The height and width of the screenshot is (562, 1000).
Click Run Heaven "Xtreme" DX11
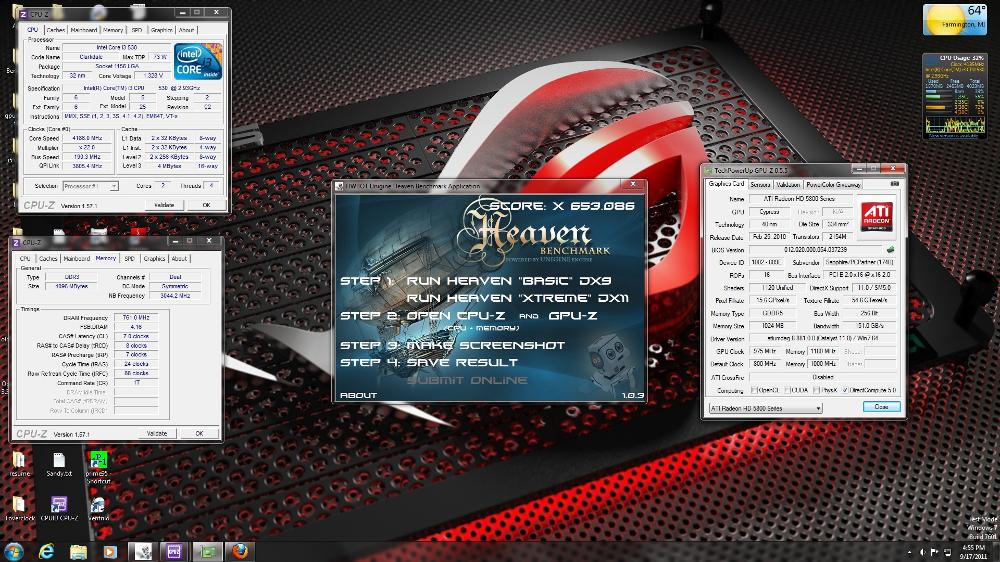(x=517, y=298)
